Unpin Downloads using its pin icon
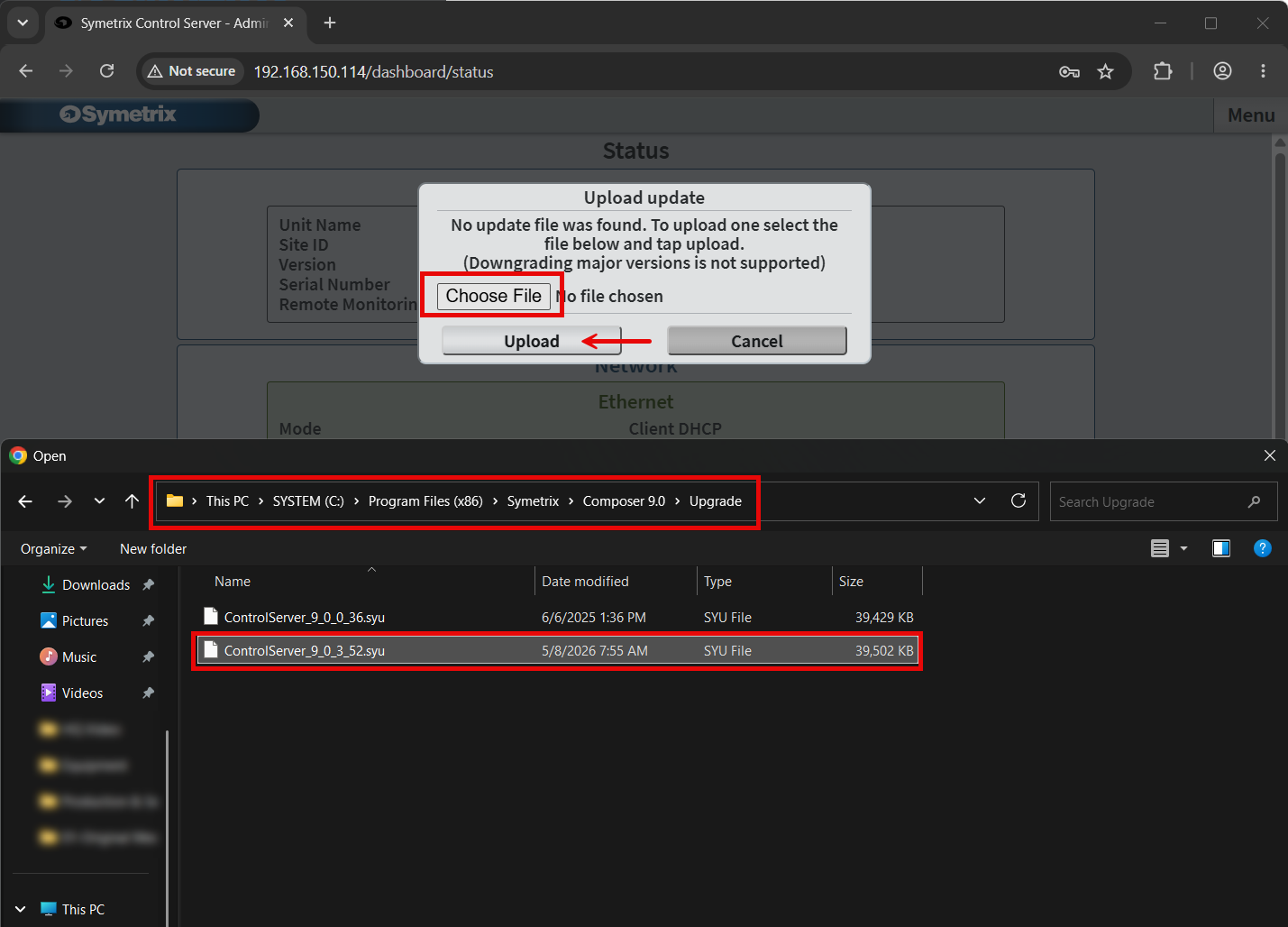 click(x=149, y=585)
